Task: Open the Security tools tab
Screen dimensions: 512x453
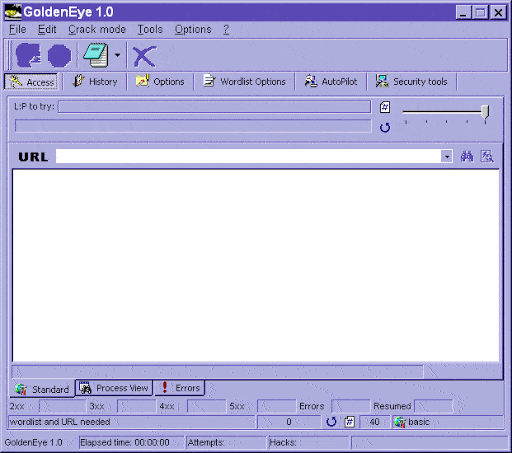Action: [x=412, y=81]
